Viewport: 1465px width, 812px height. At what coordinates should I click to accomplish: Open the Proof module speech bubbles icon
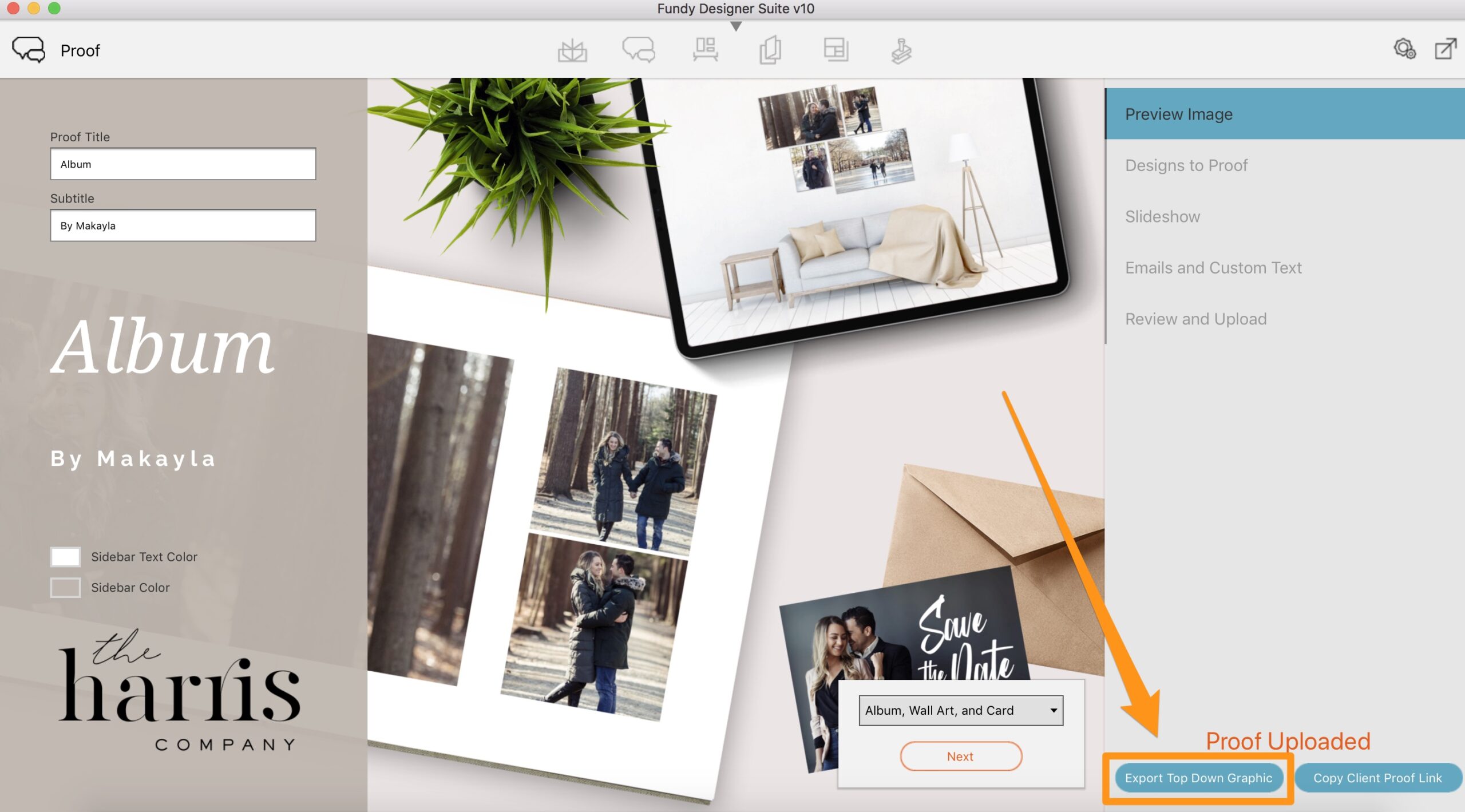pyautogui.click(x=639, y=50)
